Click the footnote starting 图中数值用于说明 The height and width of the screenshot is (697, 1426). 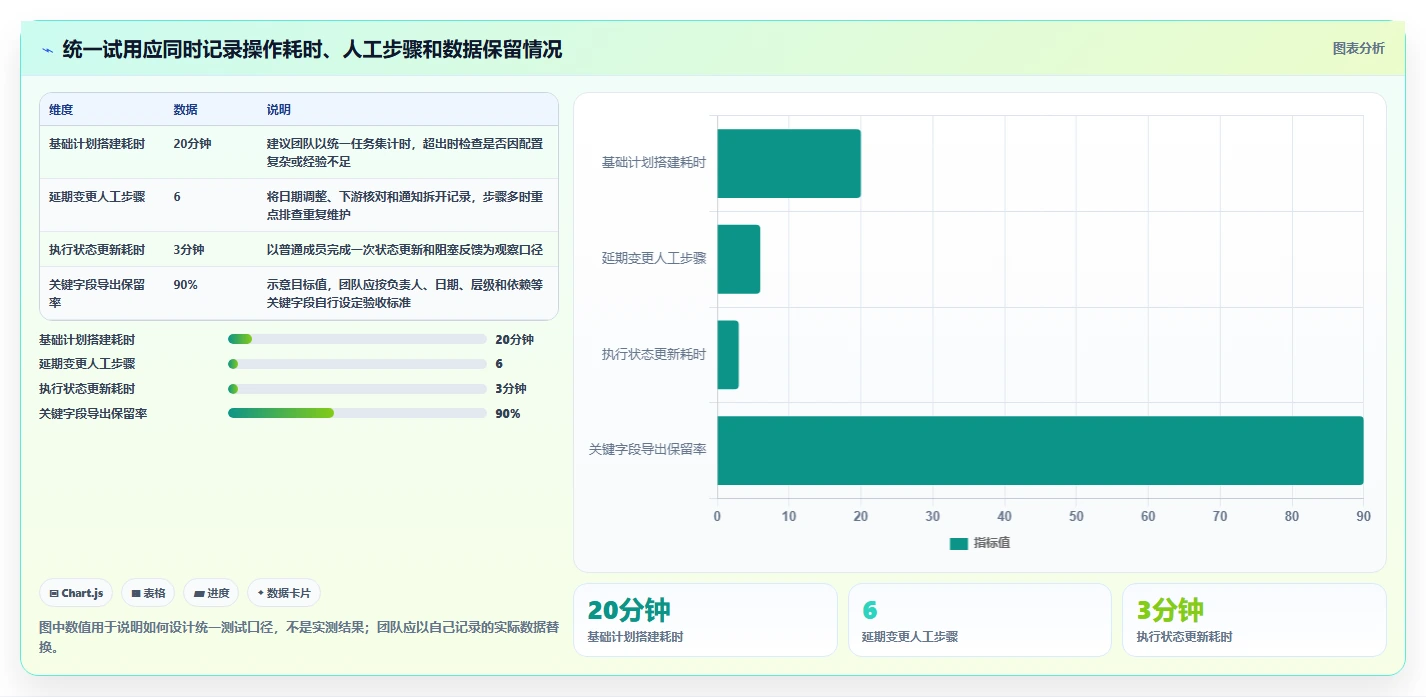(x=299, y=637)
